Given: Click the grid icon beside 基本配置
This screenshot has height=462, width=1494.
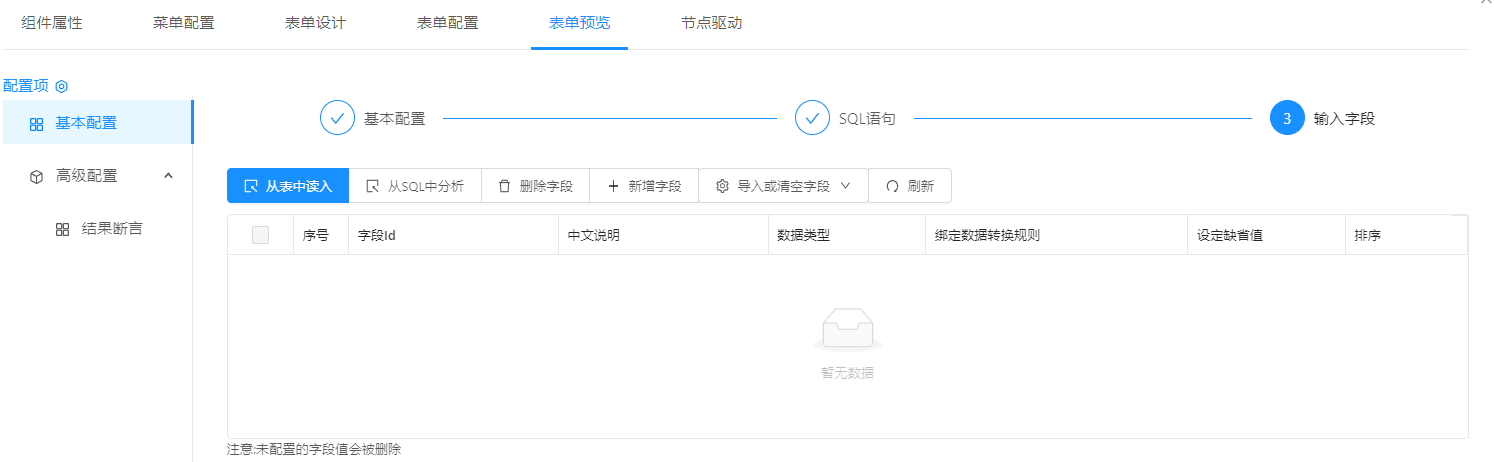Looking at the screenshot, I should [37, 124].
